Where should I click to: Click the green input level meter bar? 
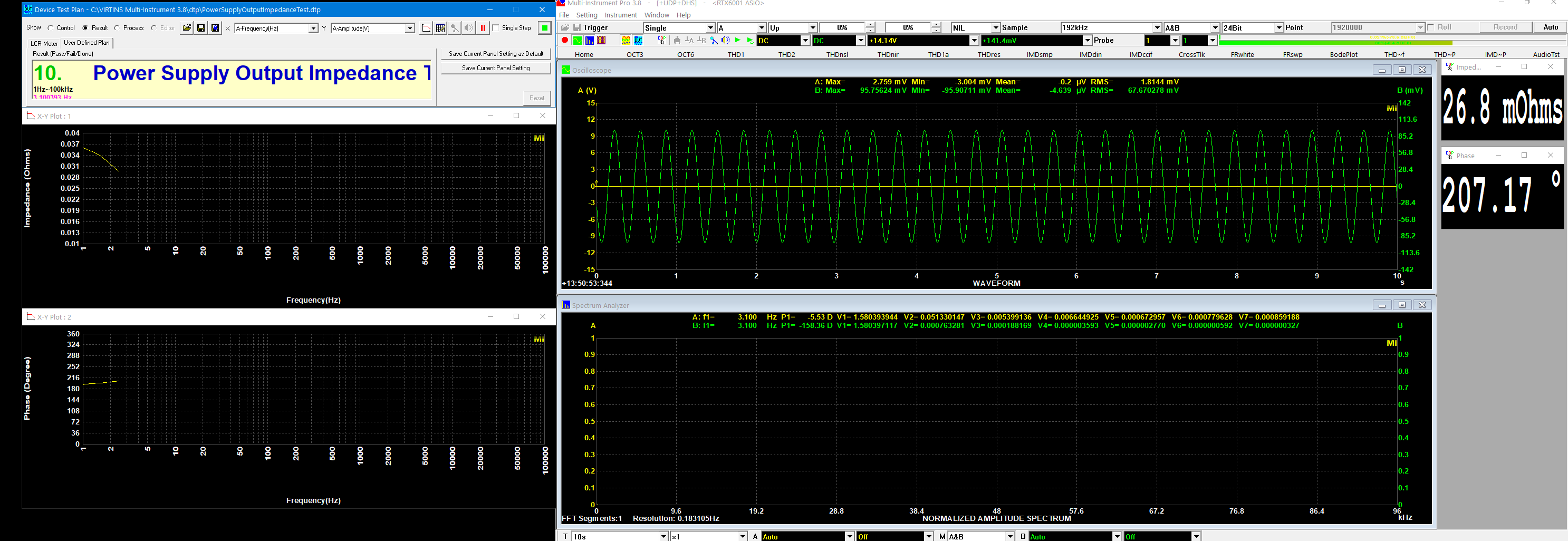(x=1335, y=43)
